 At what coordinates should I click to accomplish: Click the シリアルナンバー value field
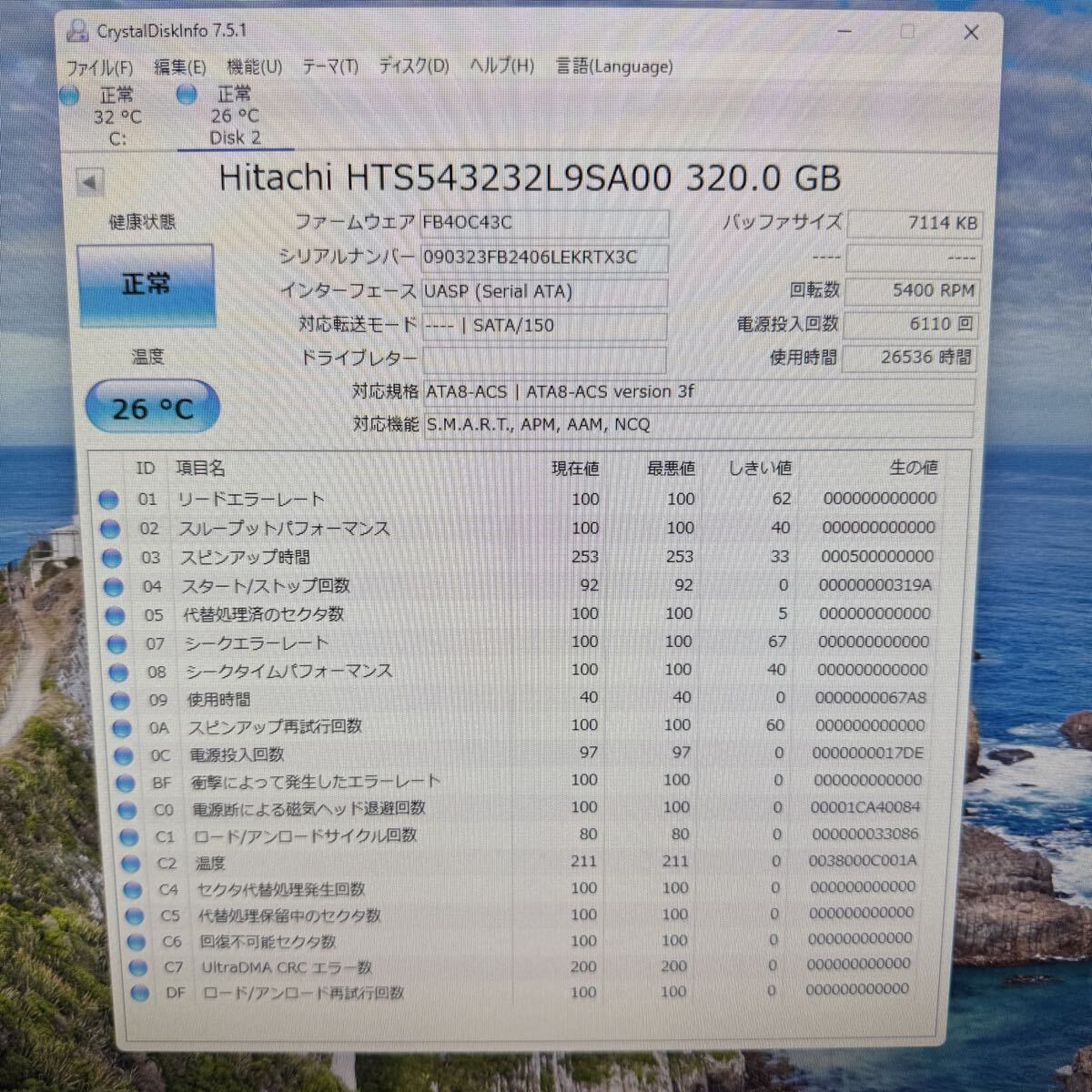pos(544,258)
